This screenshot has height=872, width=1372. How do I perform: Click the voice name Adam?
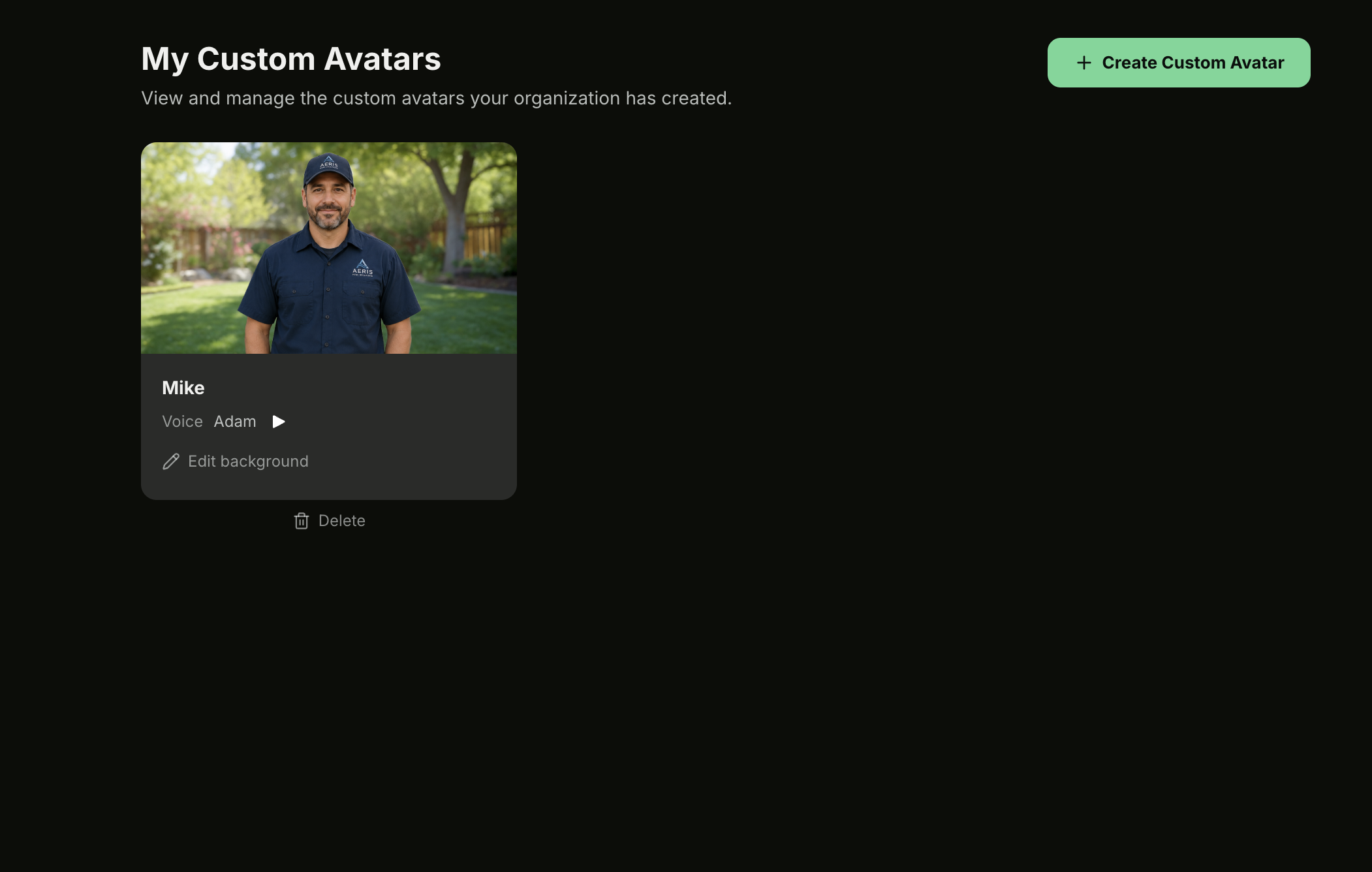click(x=235, y=422)
